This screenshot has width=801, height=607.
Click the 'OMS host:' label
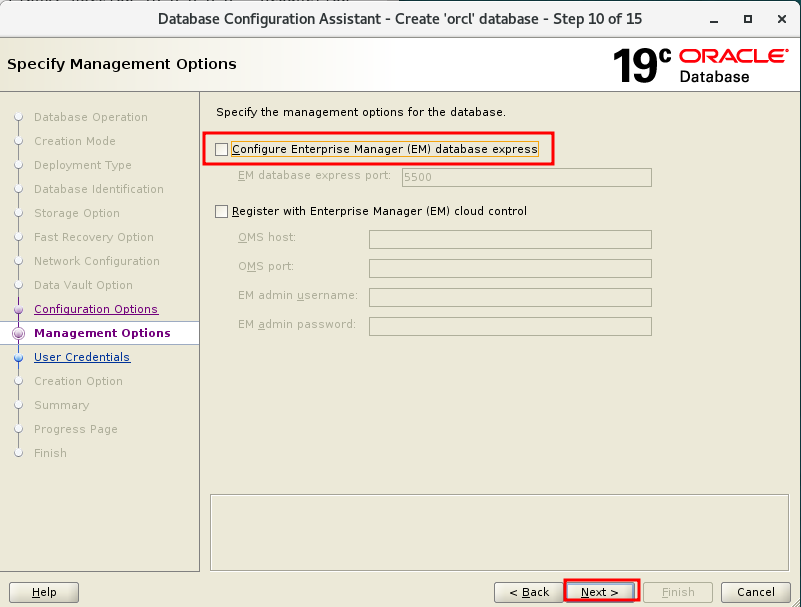coord(267,237)
